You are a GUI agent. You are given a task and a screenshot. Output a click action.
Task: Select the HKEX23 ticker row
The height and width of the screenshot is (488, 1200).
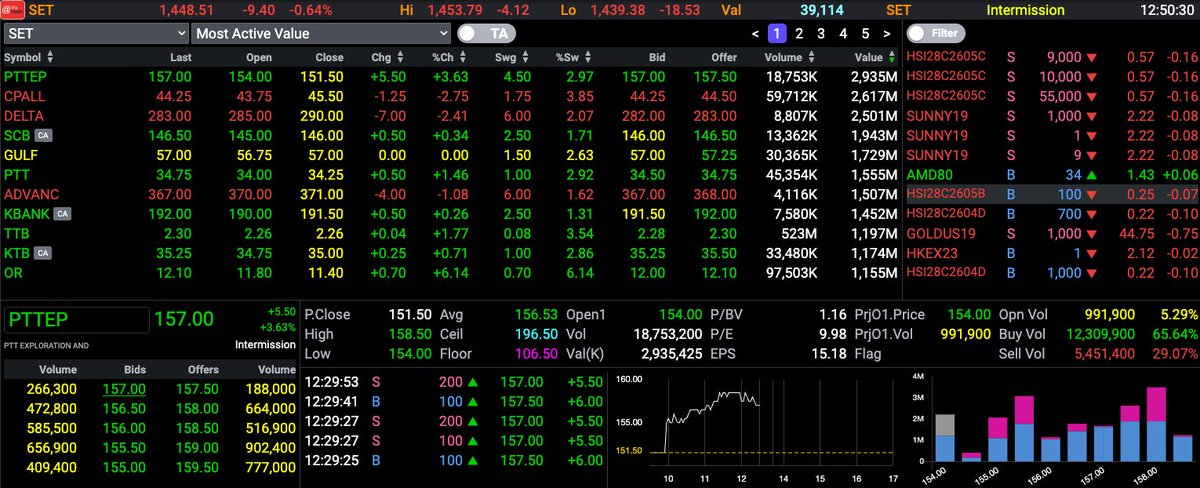pyautogui.click(x=1052, y=252)
